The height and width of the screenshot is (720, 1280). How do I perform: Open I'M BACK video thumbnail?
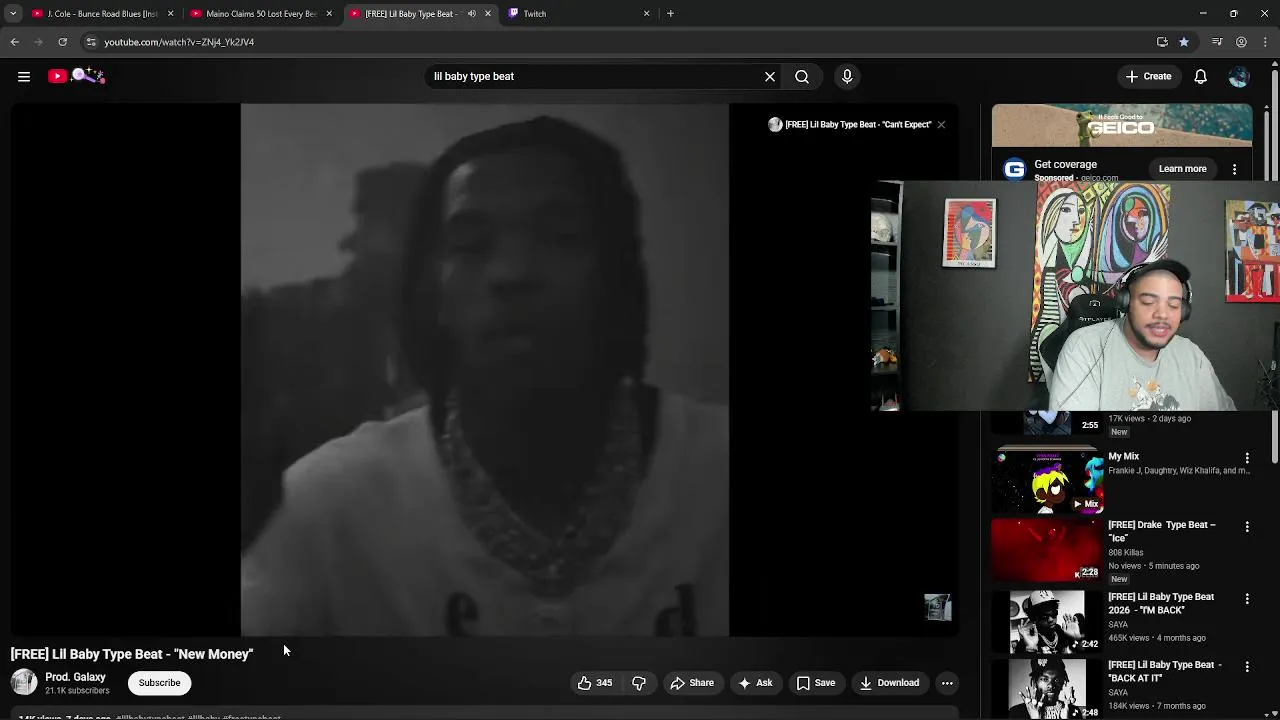pos(1047,621)
